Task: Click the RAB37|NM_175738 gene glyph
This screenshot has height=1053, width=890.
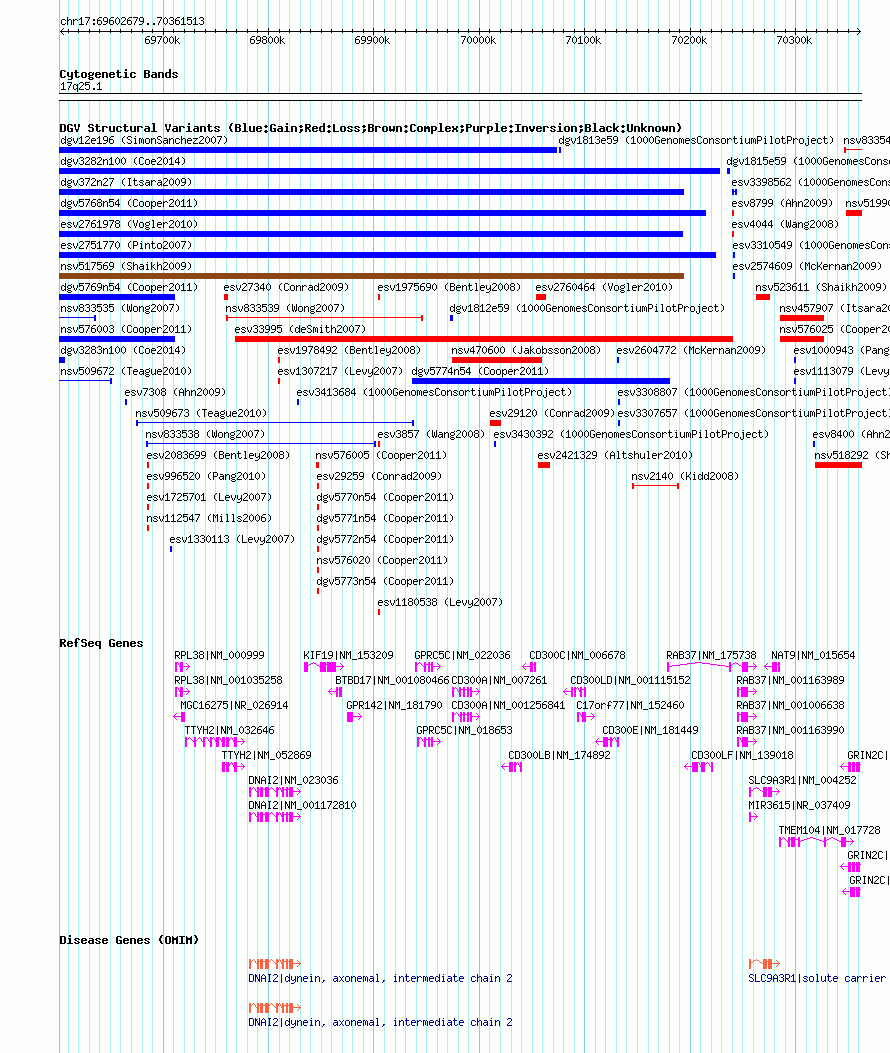Action: [712, 666]
